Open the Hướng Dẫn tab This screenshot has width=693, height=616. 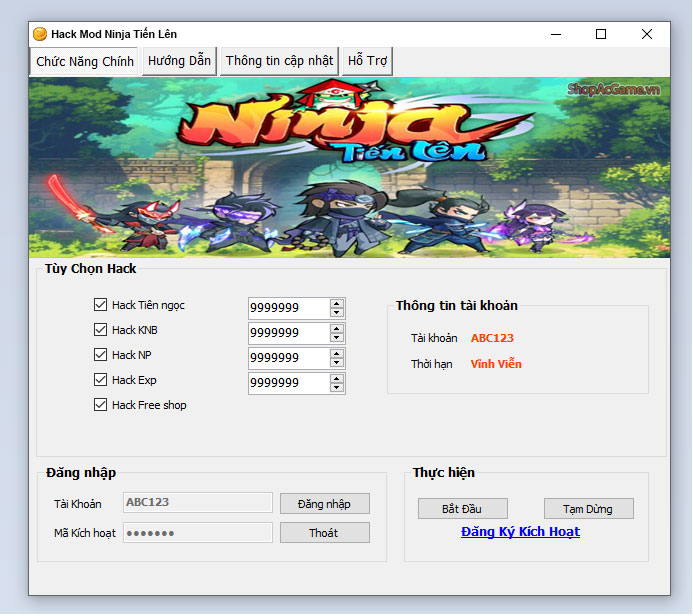coord(179,61)
